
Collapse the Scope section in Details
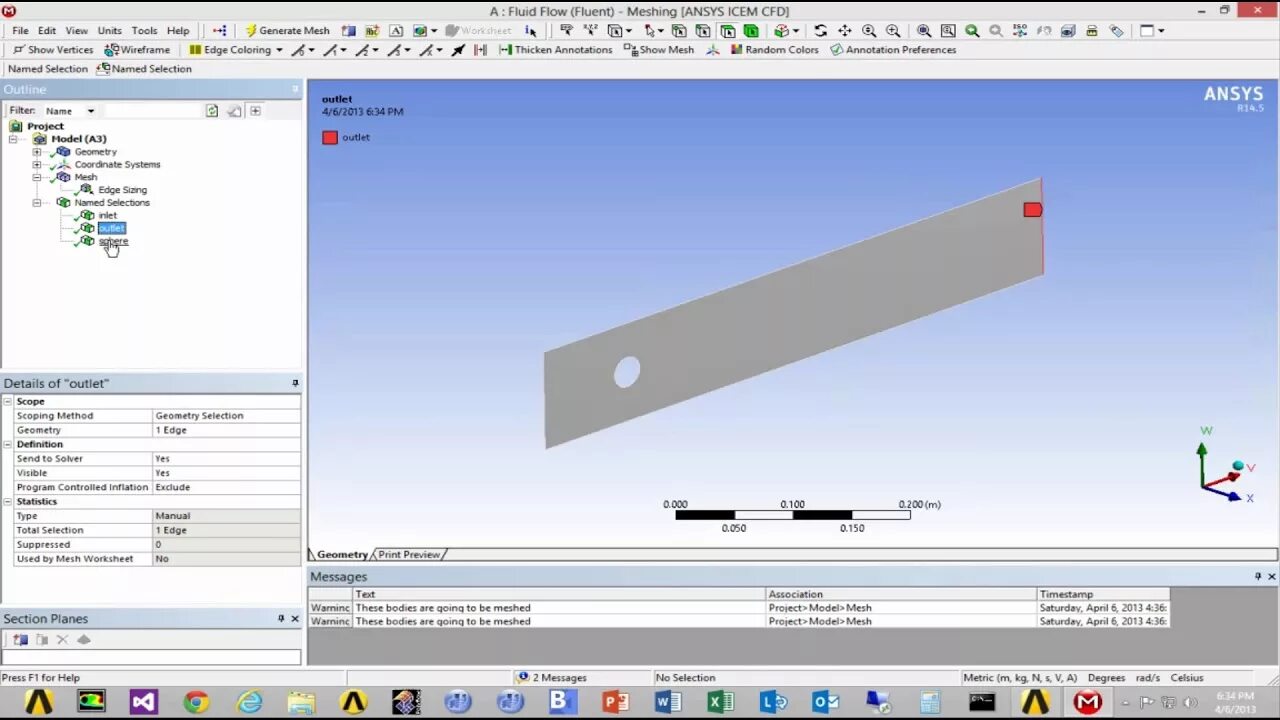[8, 401]
